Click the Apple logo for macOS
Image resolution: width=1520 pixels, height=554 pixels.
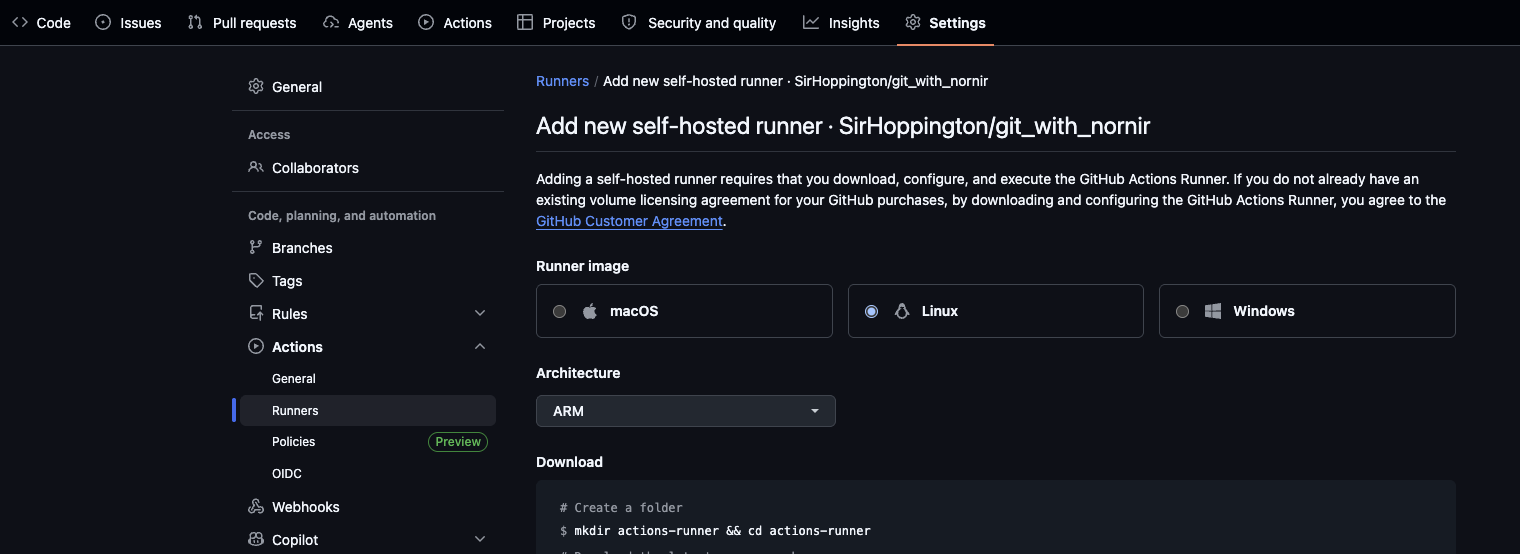590,311
